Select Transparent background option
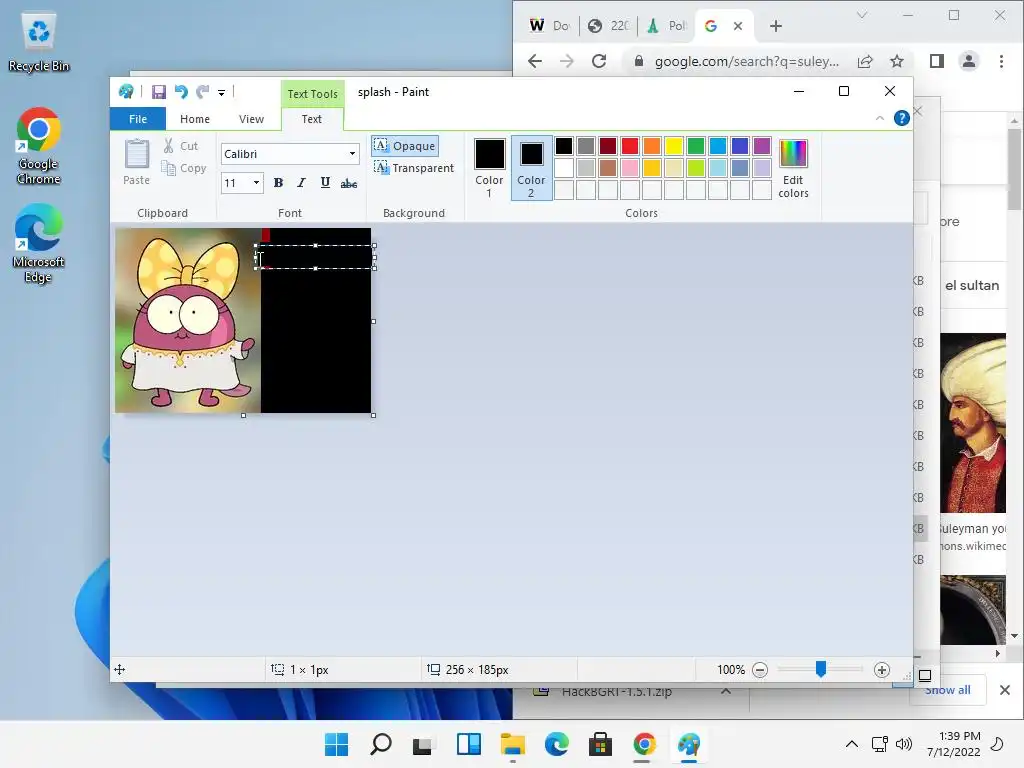The height and width of the screenshot is (768, 1024). coord(414,168)
